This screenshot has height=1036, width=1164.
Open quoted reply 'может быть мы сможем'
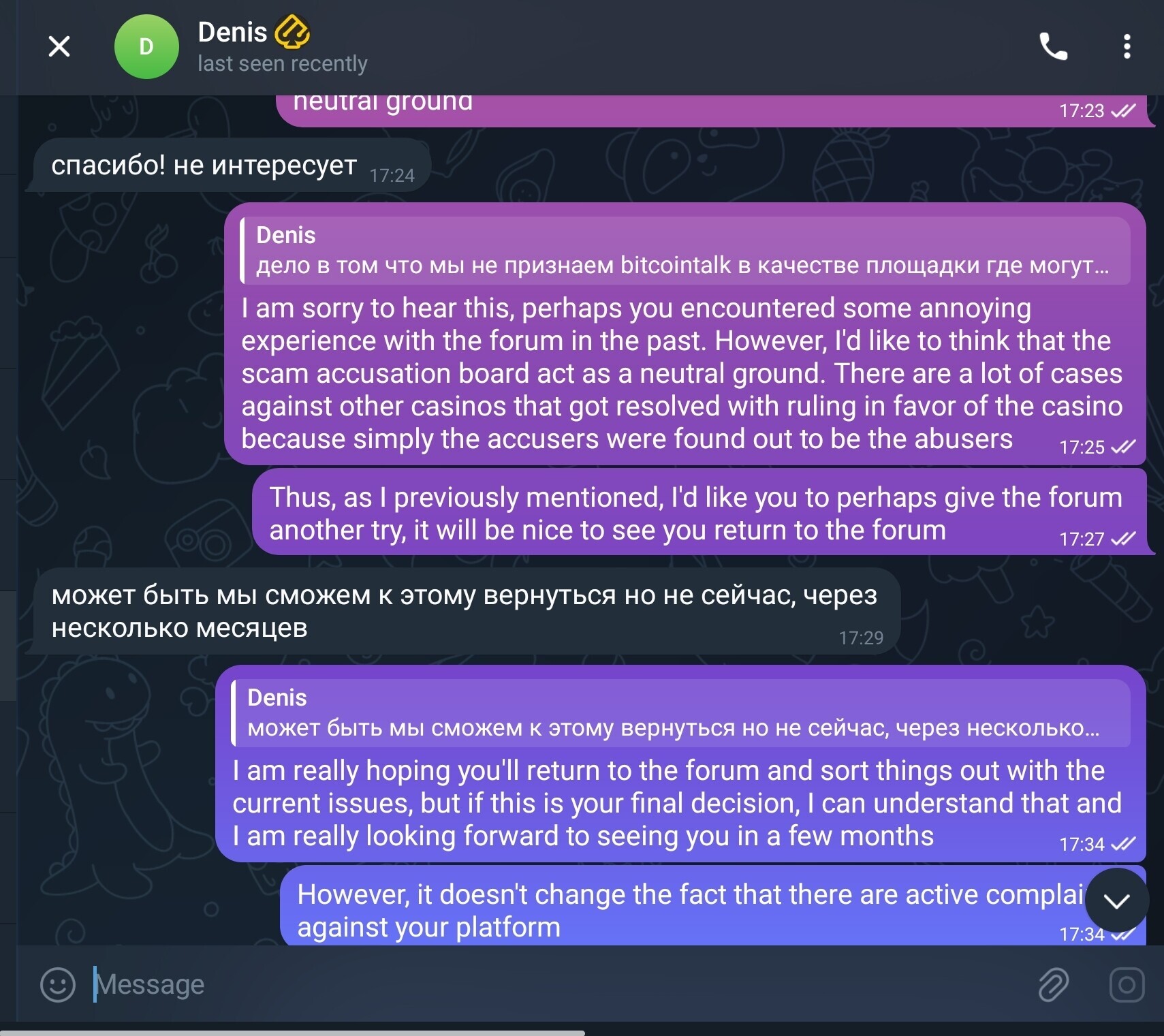(x=680, y=712)
